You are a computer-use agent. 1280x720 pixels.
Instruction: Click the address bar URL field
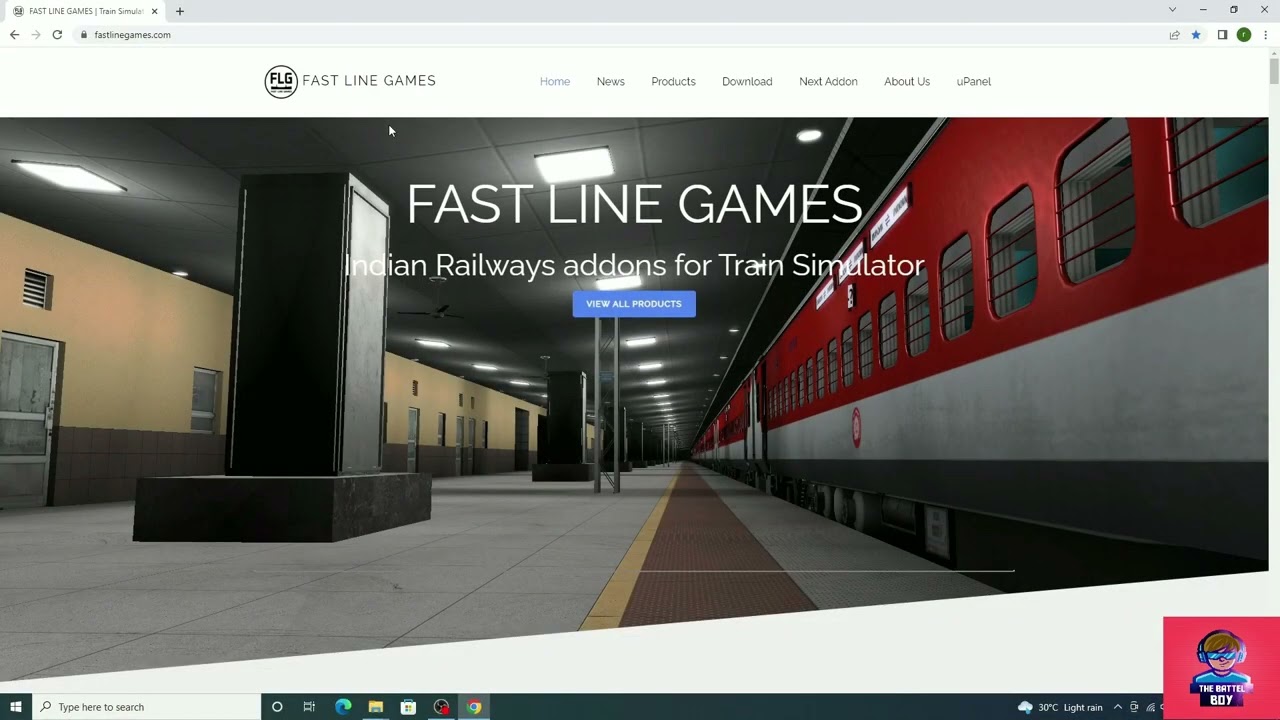[620, 35]
